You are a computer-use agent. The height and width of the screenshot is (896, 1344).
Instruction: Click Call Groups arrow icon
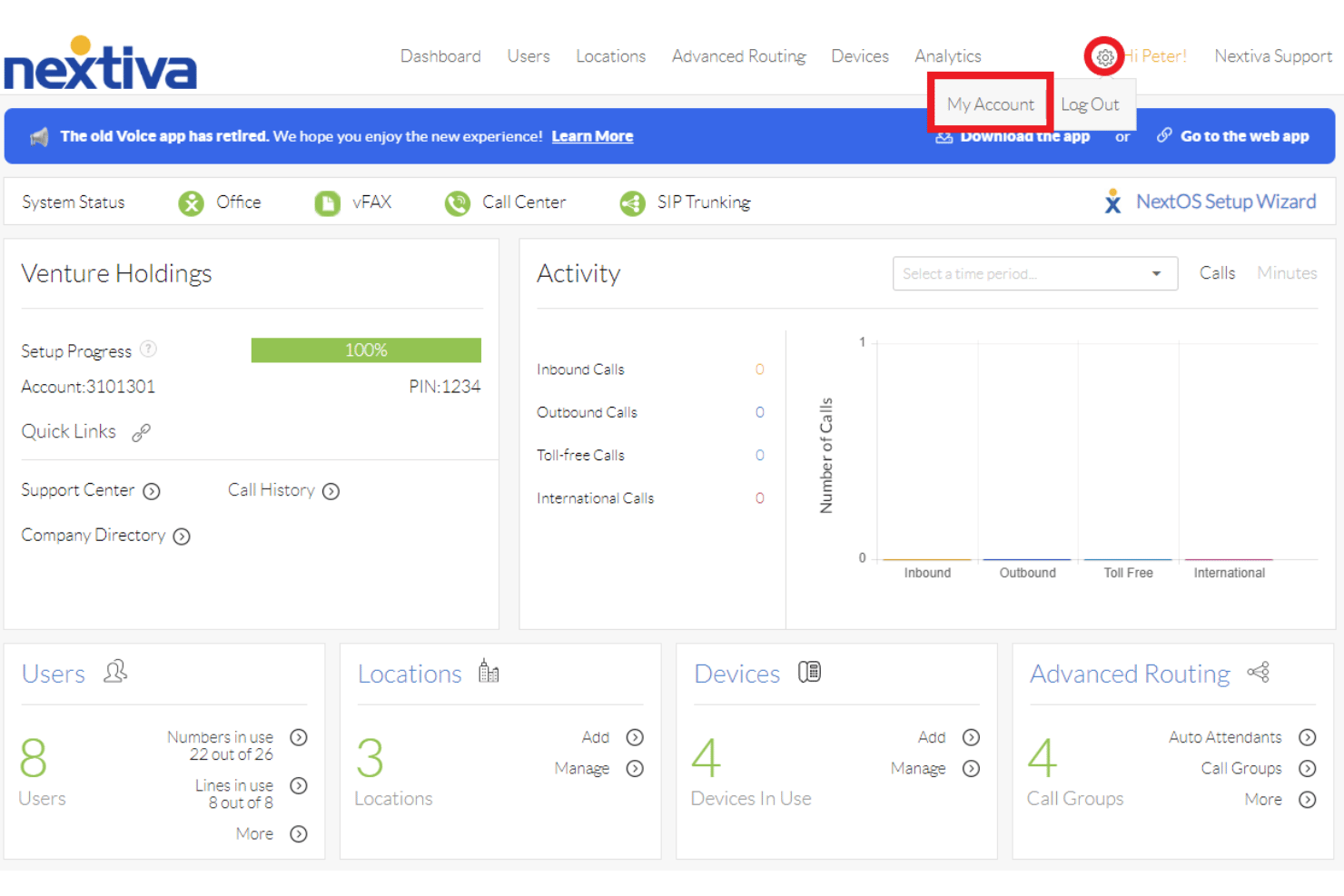tap(1307, 768)
